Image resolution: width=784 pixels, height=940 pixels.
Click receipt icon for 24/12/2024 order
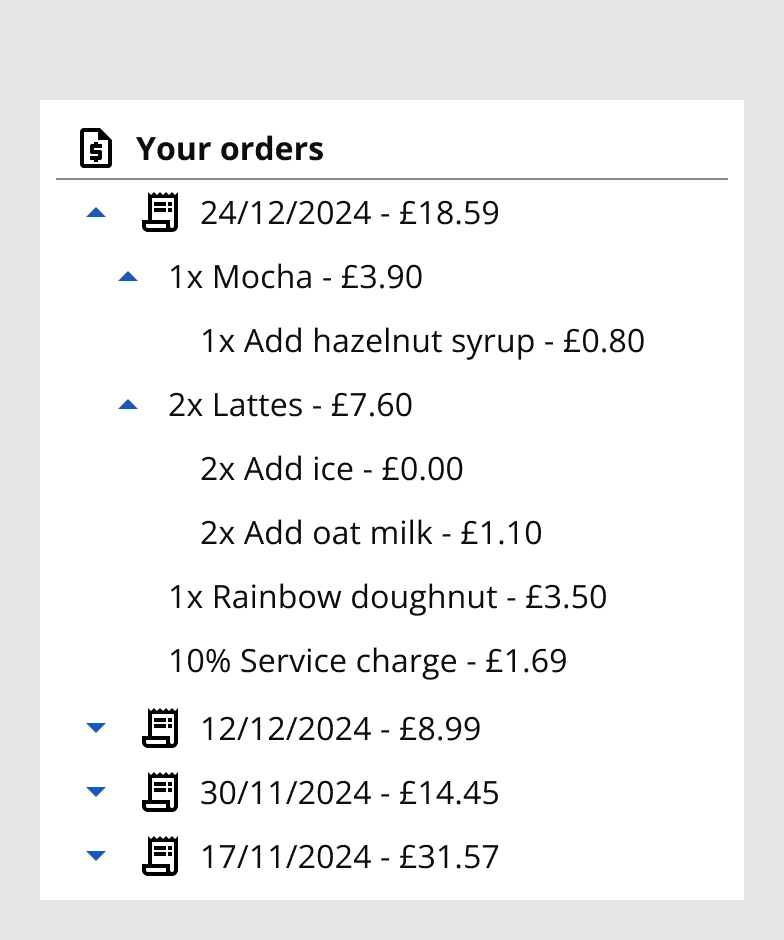pos(160,213)
